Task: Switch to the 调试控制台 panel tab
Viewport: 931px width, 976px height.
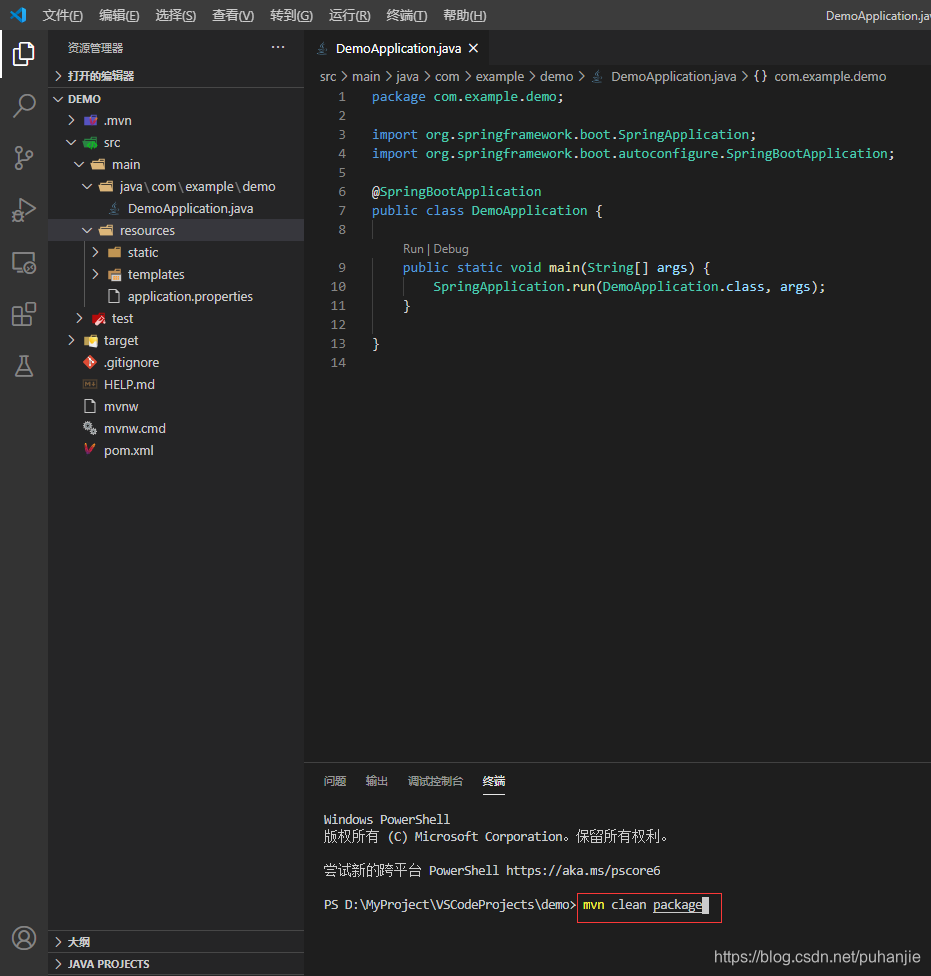Action: 435,781
